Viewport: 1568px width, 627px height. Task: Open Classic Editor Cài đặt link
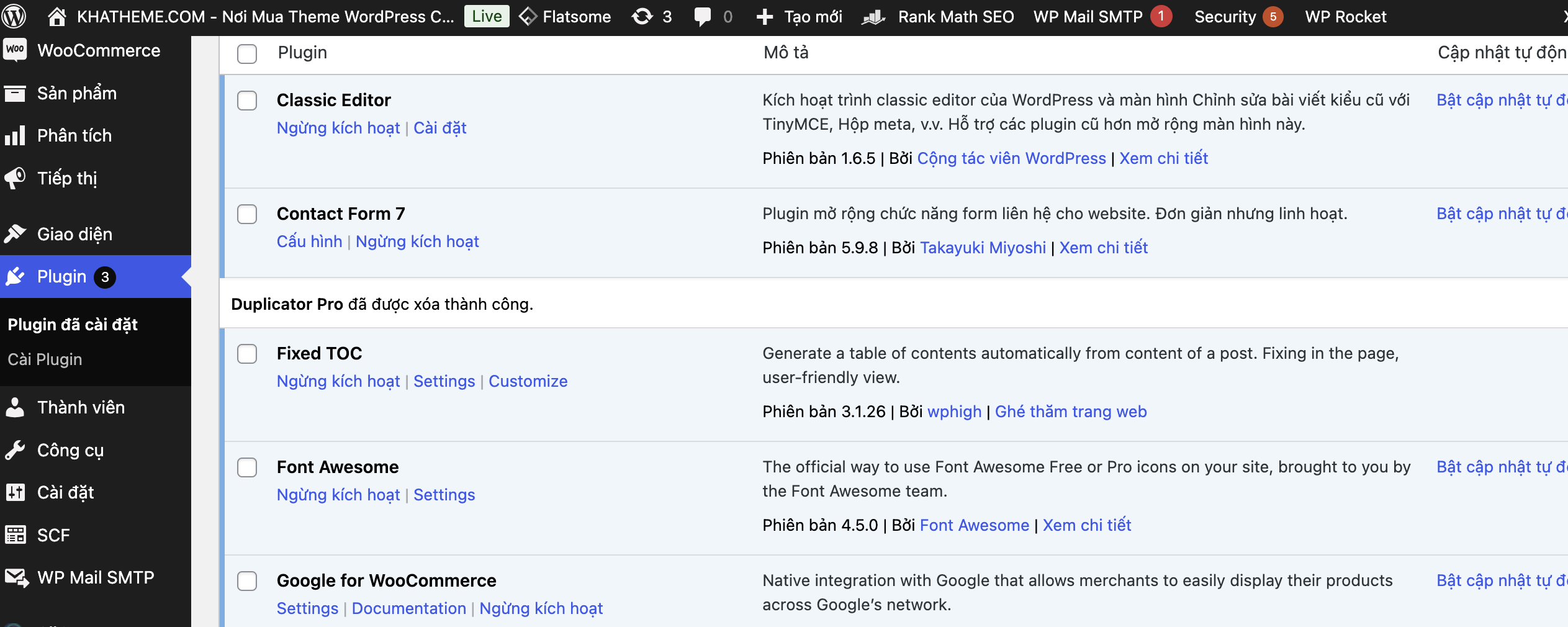[440, 128]
